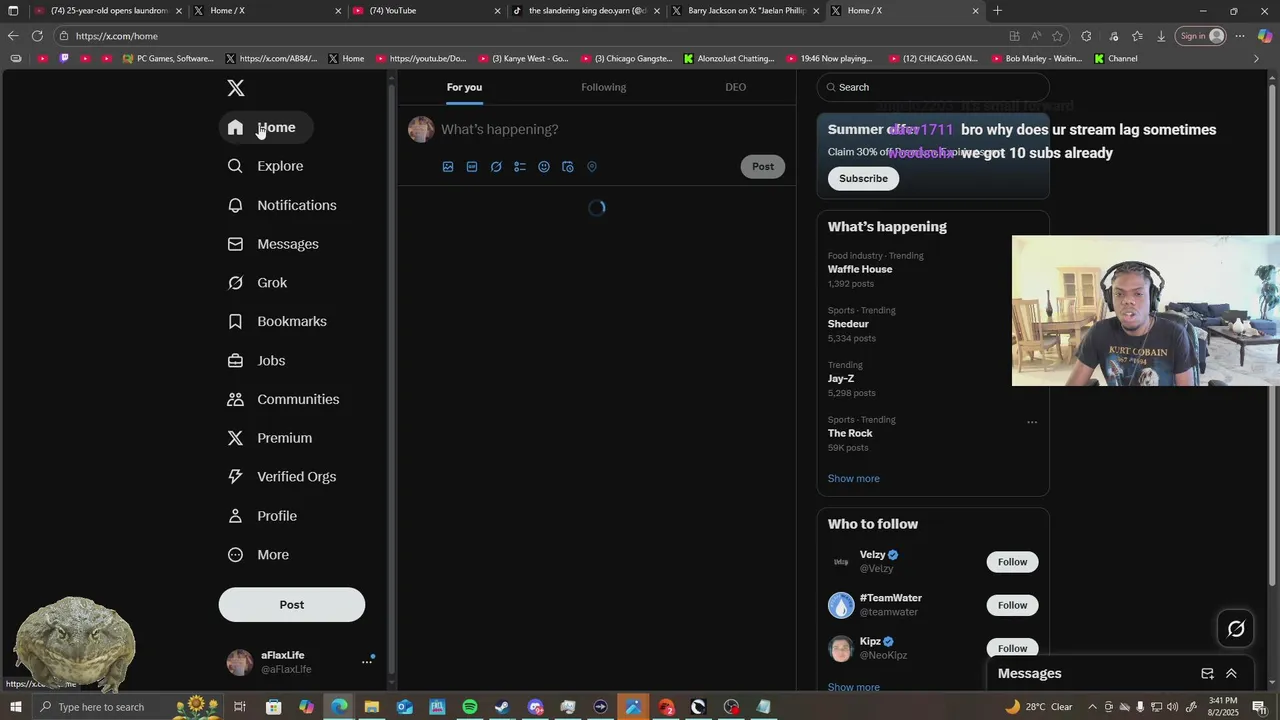Click the large Post button in sidebar
Image resolution: width=1280 pixels, height=720 pixels.
point(292,604)
